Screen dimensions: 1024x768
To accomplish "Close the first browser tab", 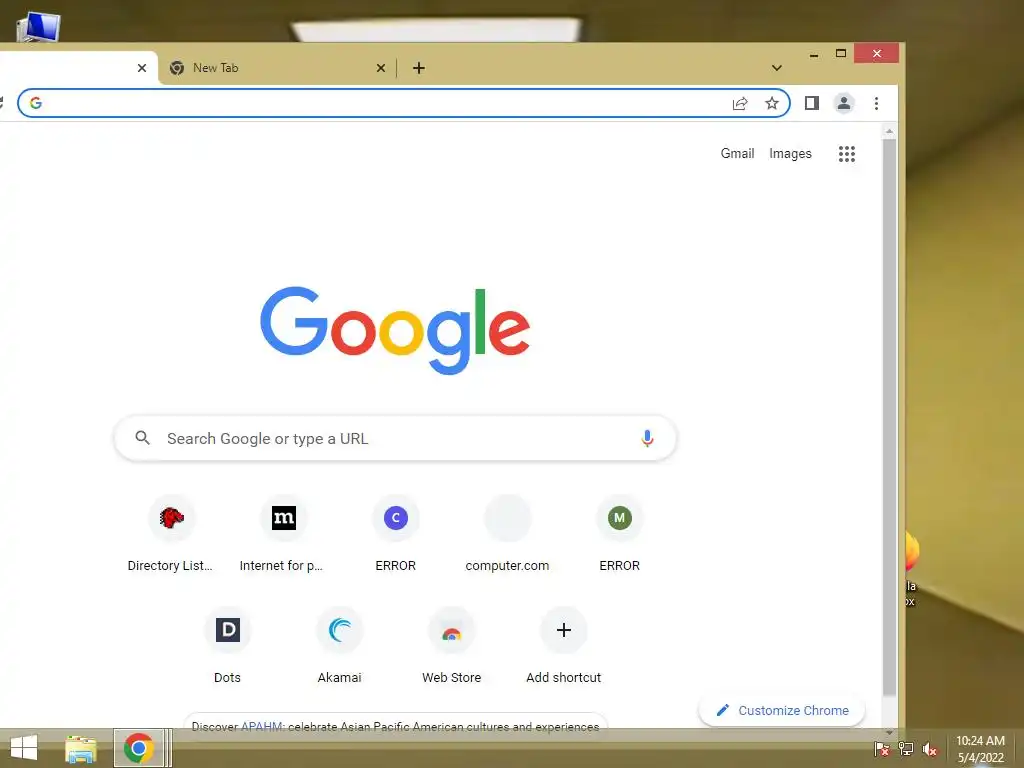I will 142,68.
